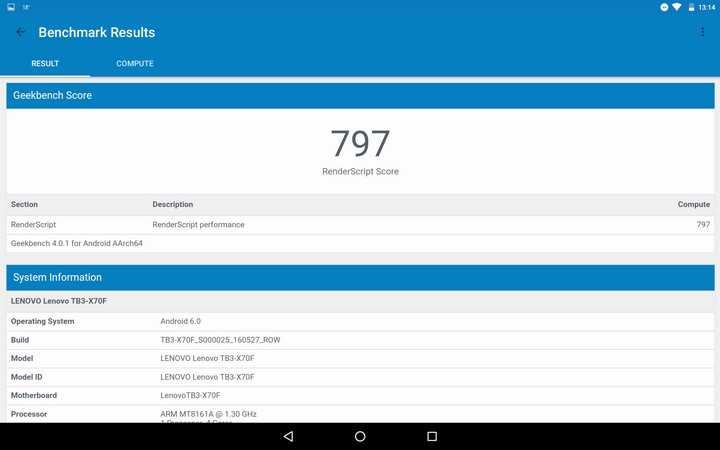Tap the image notification icon
Image resolution: width=720 pixels, height=450 pixels.
(11, 7)
